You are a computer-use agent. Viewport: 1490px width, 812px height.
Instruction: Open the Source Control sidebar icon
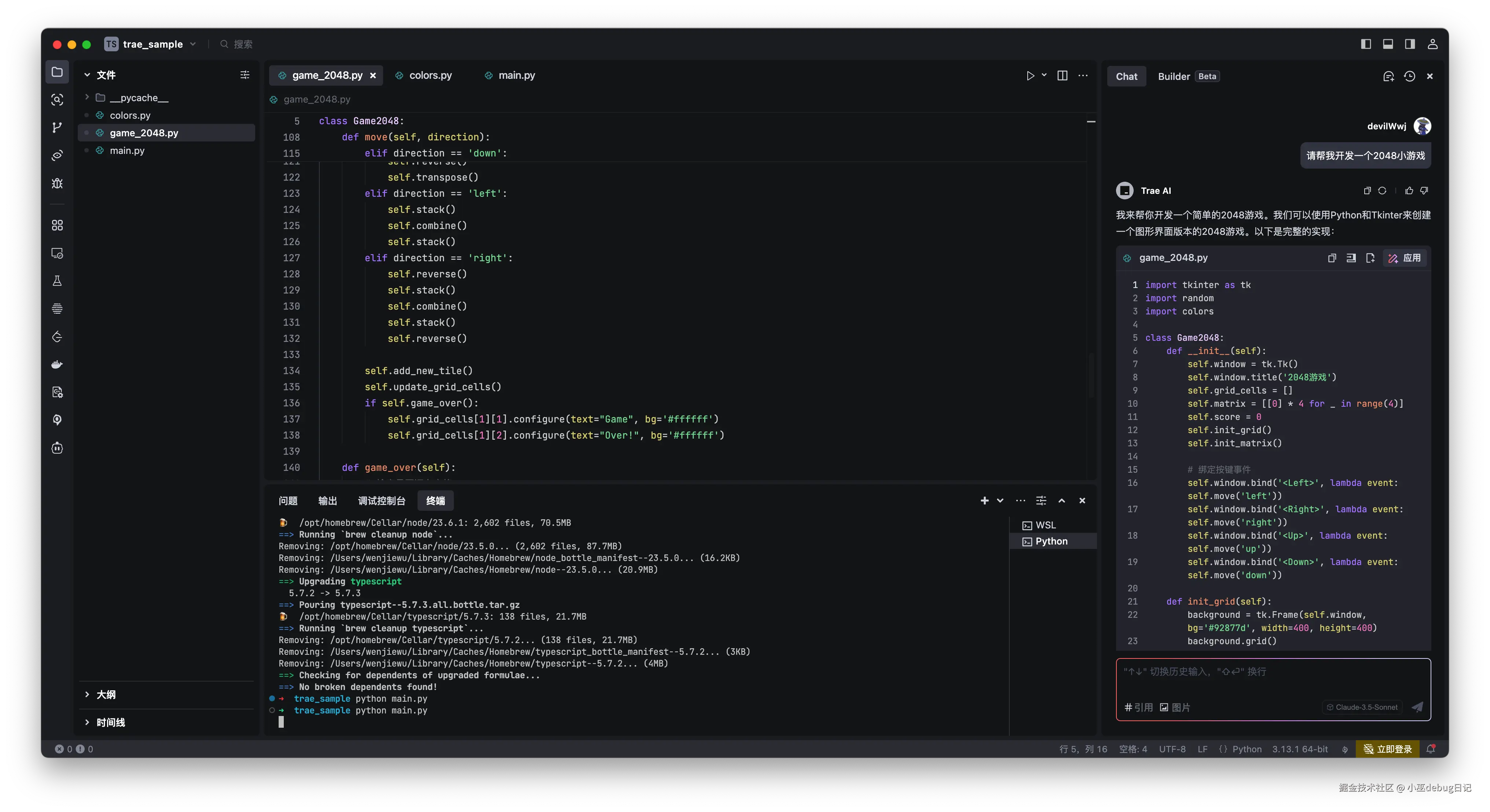pyautogui.click(x=57, y=127)
